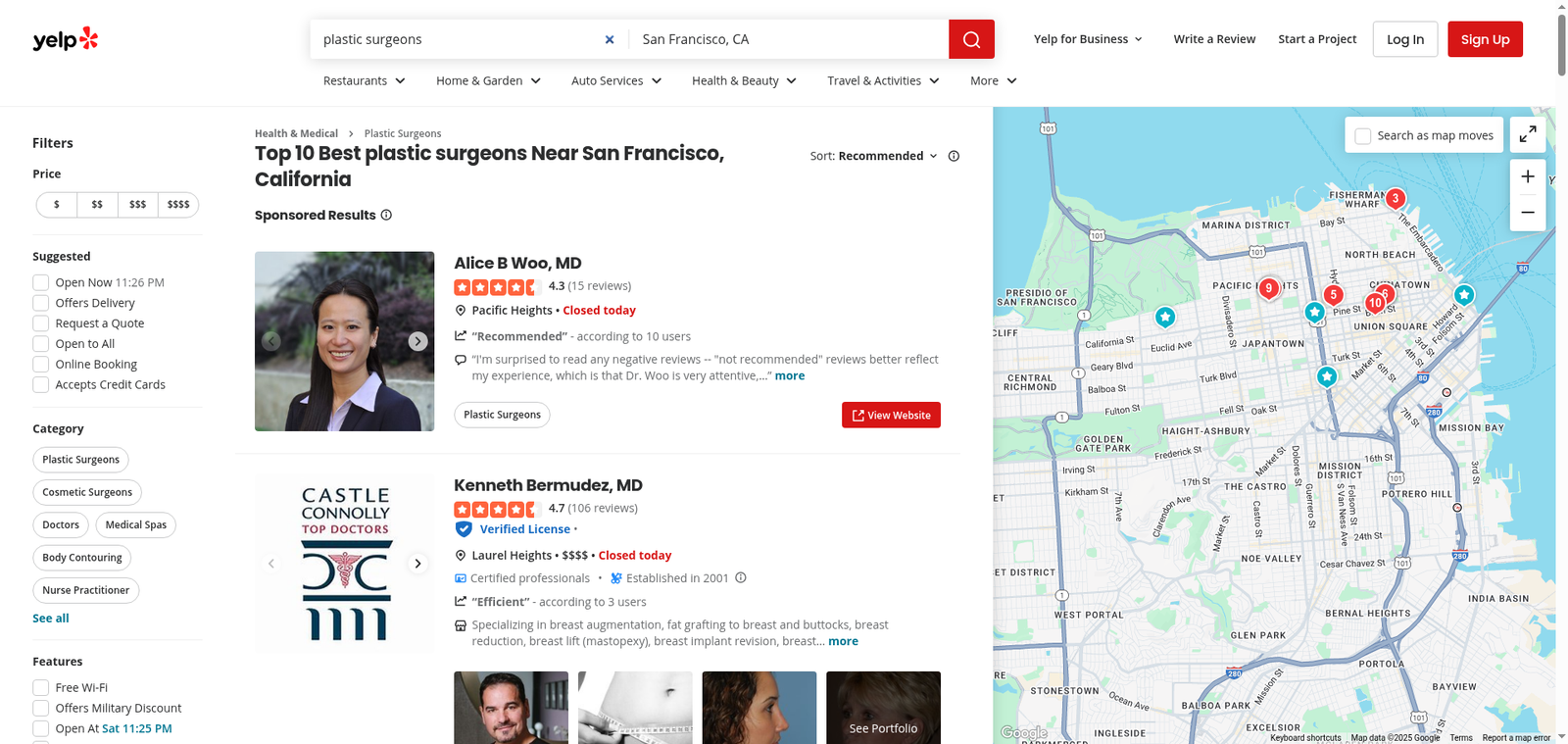The width and height of the screenshot is (1568, 744).
Task: Click the red search magnifier button
Action: (x=971, y=39)
